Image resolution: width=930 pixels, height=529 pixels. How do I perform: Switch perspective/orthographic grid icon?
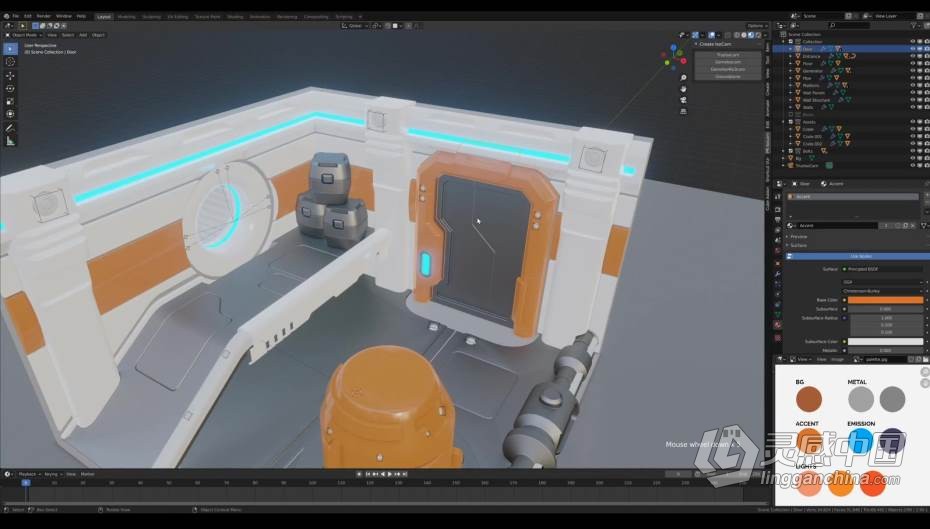(683, 111)
